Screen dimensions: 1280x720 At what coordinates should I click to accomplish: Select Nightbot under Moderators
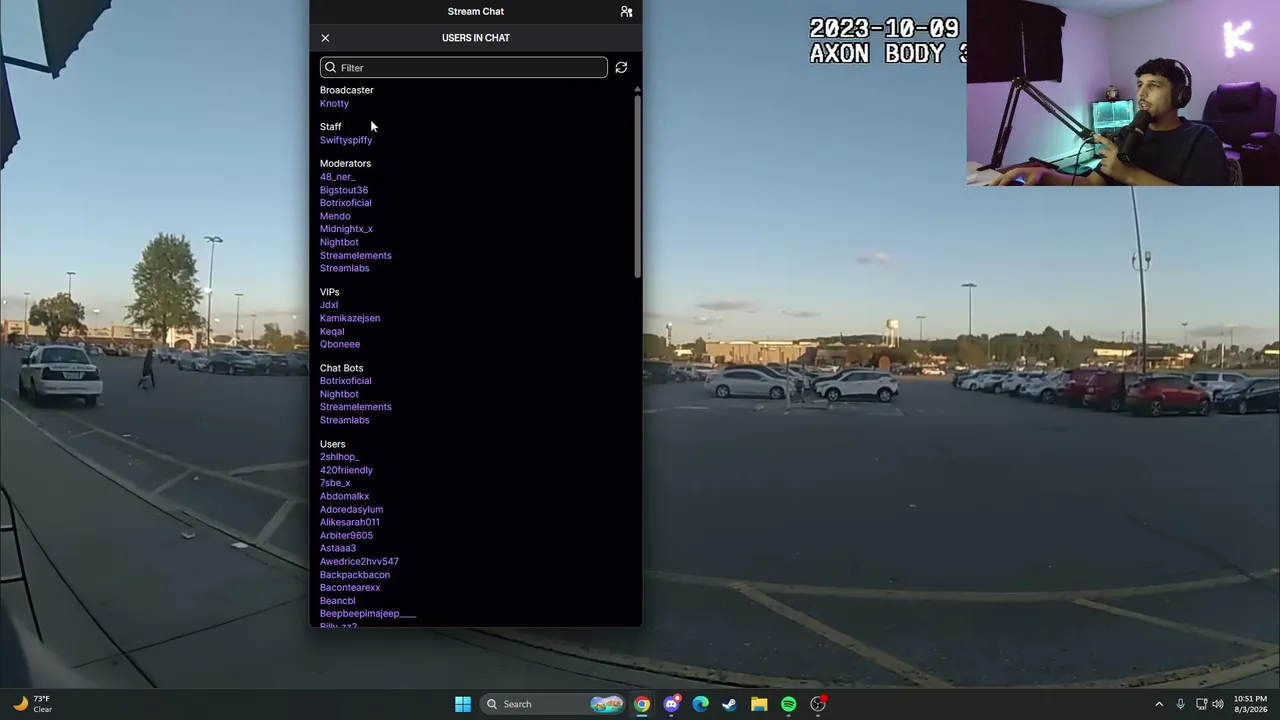click(x=339, y=242)
